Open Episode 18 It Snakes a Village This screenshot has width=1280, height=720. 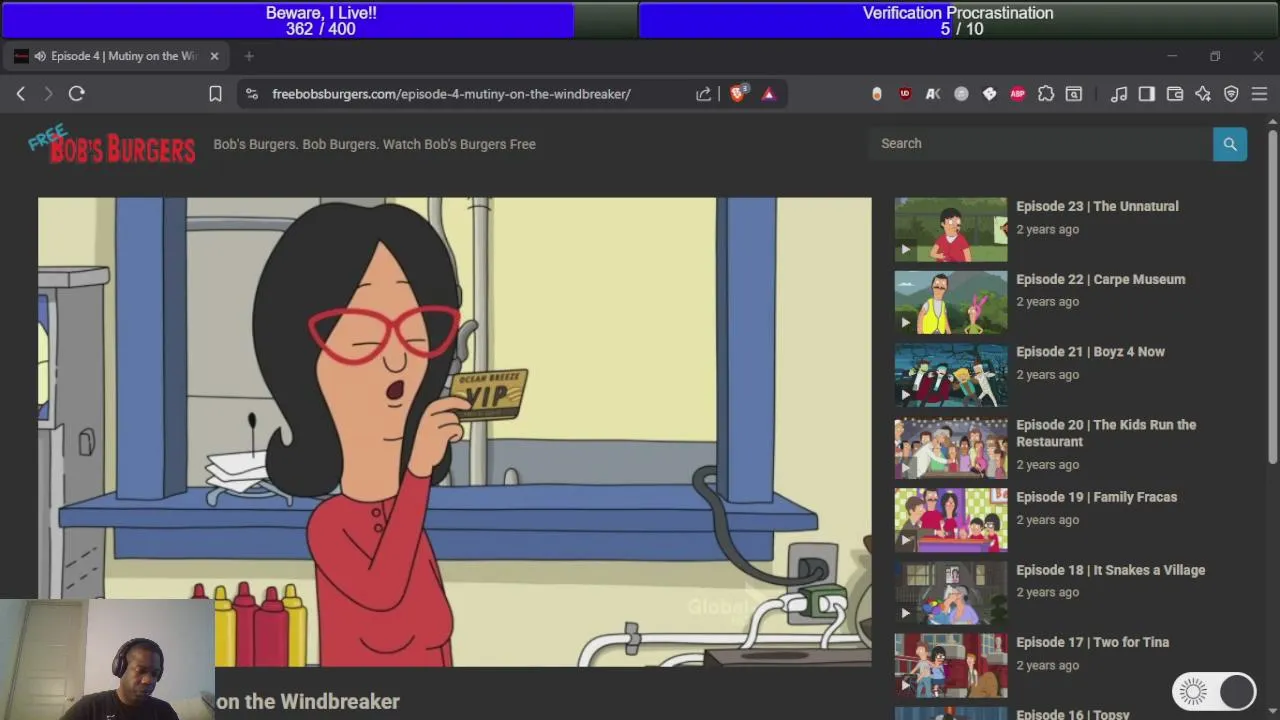[x=1110, y=570]
